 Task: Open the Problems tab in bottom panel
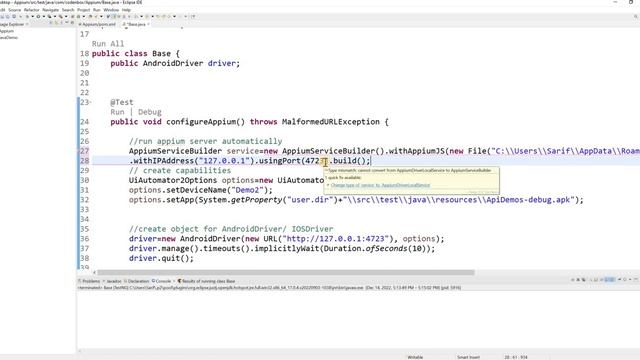click(x=89, y=281)
